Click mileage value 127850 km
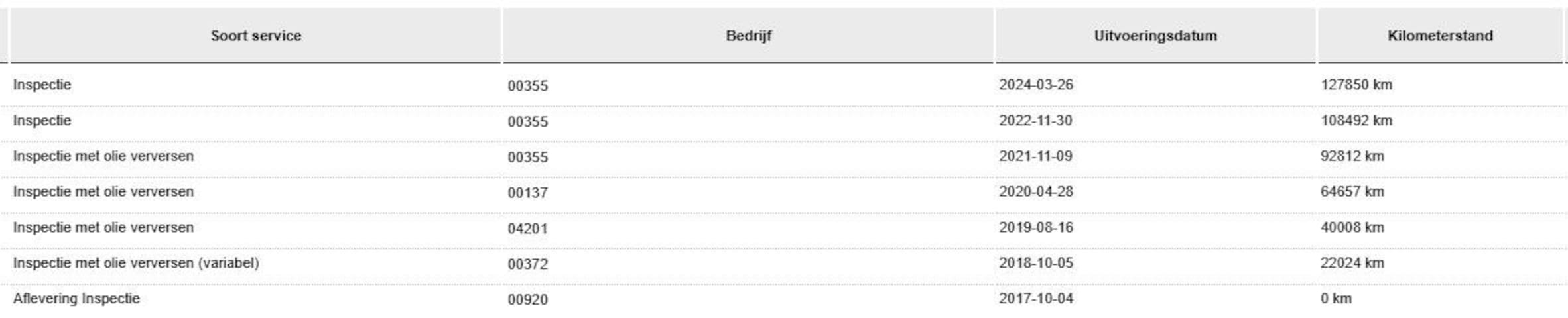Image resolution: width=1568 pixels, height=318 pixels. point(1356,85)
